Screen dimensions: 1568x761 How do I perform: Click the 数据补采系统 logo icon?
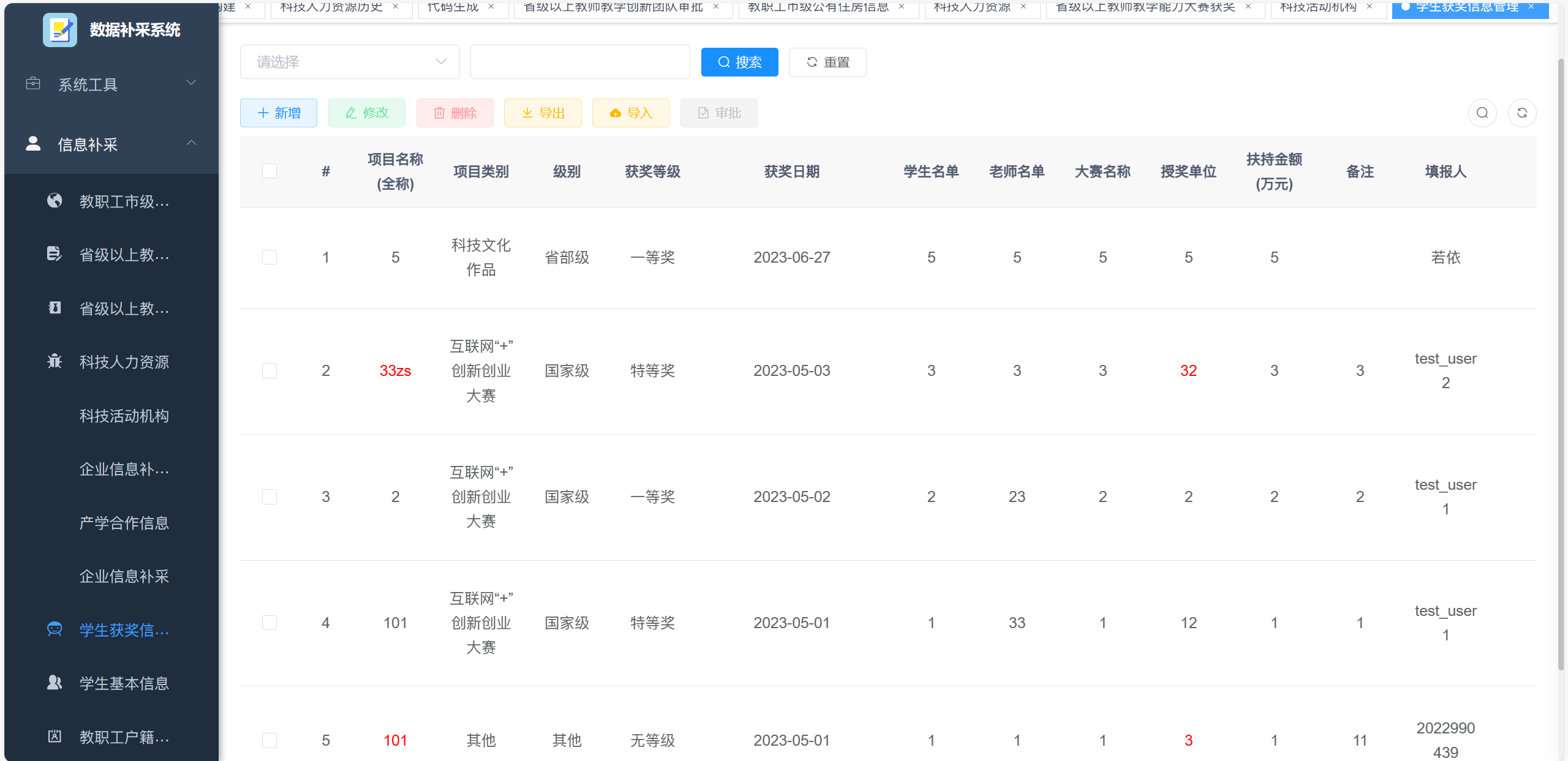pos(59,29)
